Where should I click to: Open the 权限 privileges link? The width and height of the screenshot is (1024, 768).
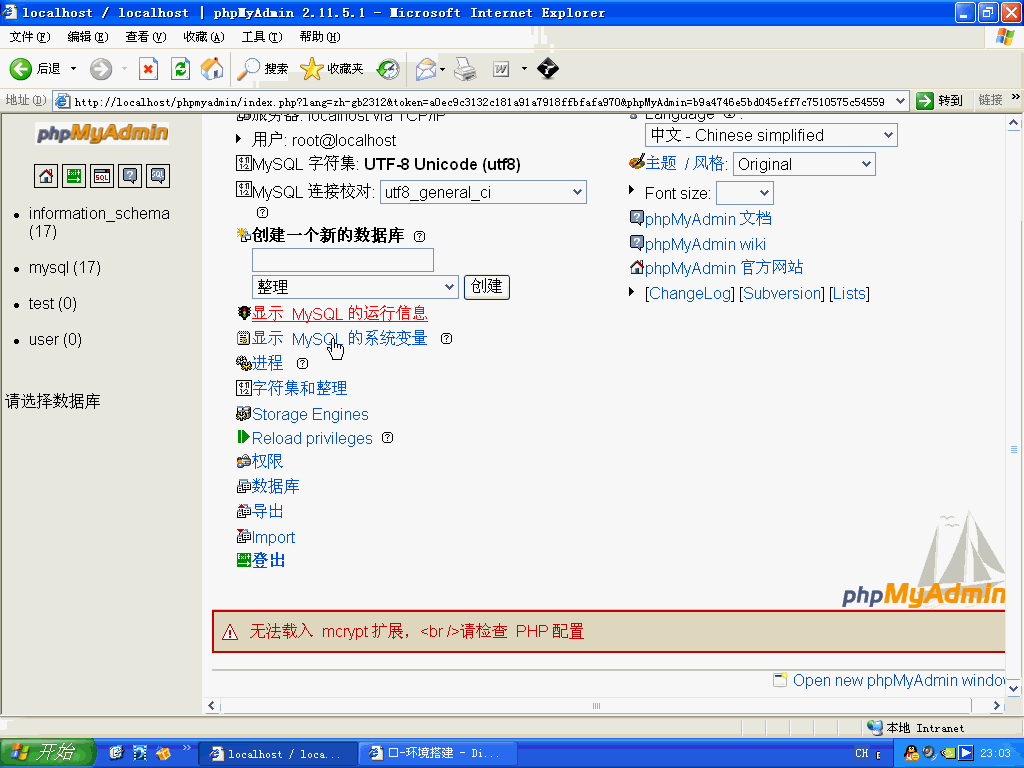(268, 462)
